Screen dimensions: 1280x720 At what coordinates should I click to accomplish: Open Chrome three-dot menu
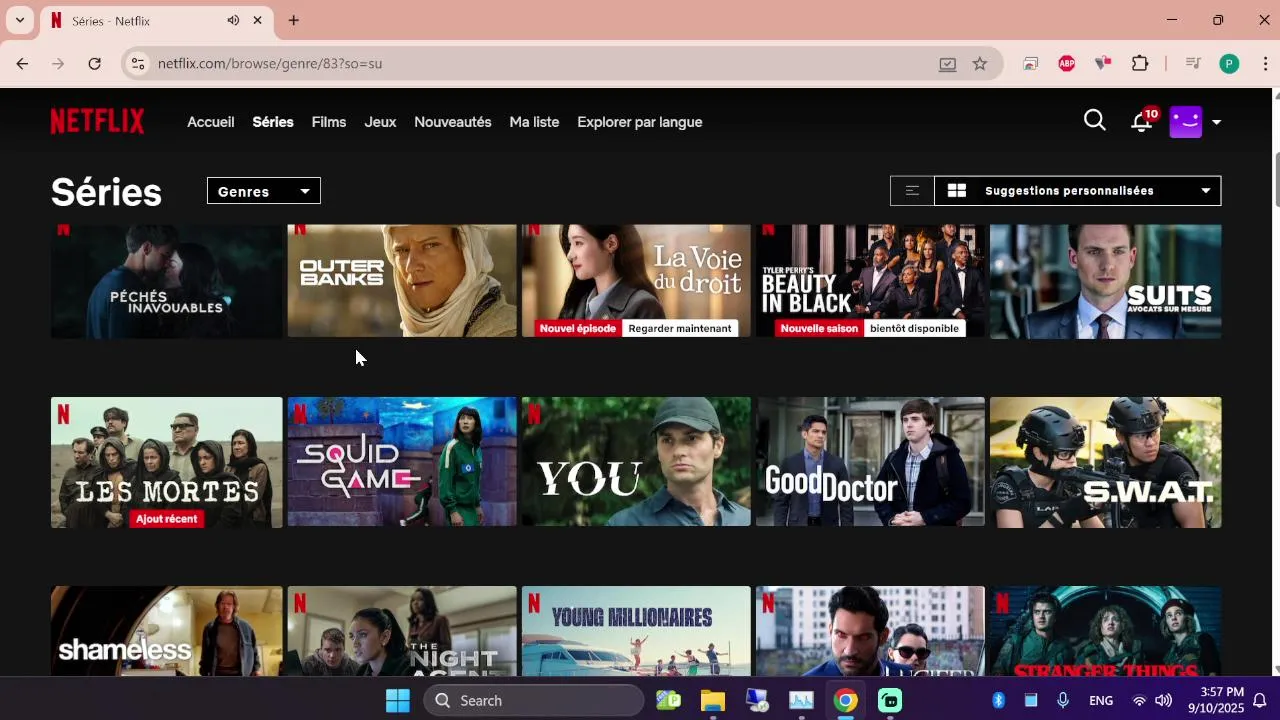click(x=1265, y=63)
